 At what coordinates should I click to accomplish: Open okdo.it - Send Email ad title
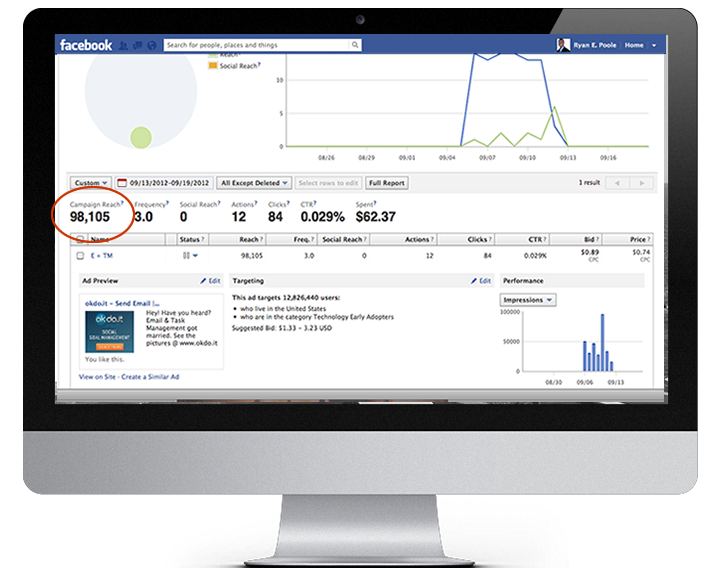[x=122, y=303]
